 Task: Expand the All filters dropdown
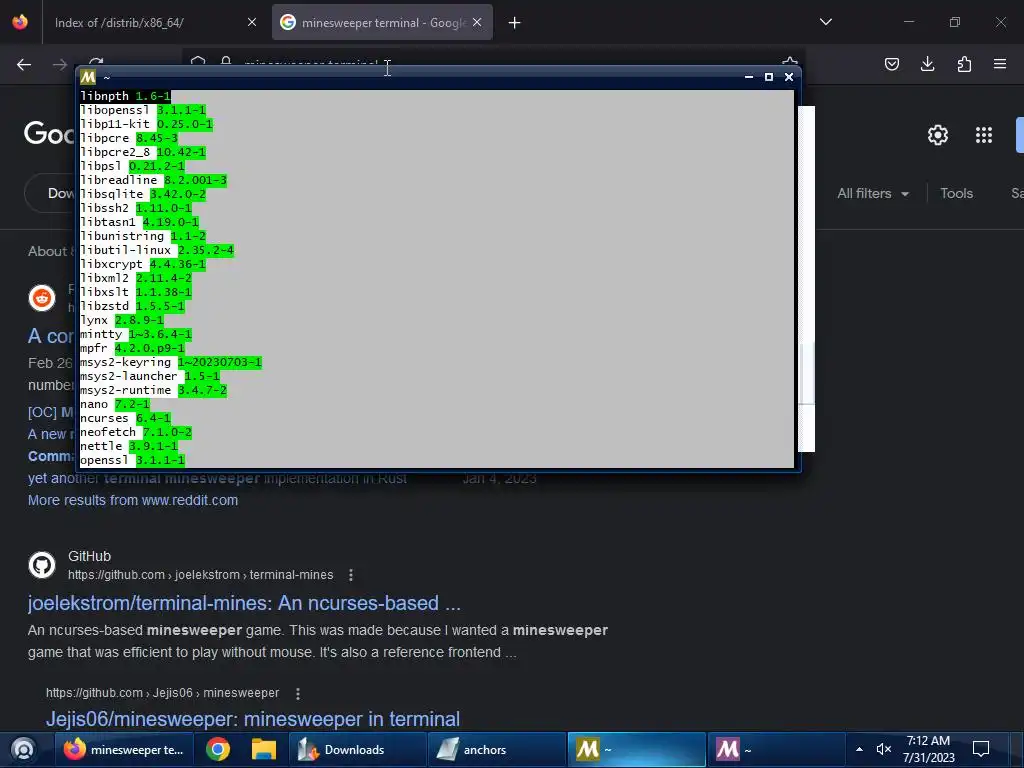(873, 193)
